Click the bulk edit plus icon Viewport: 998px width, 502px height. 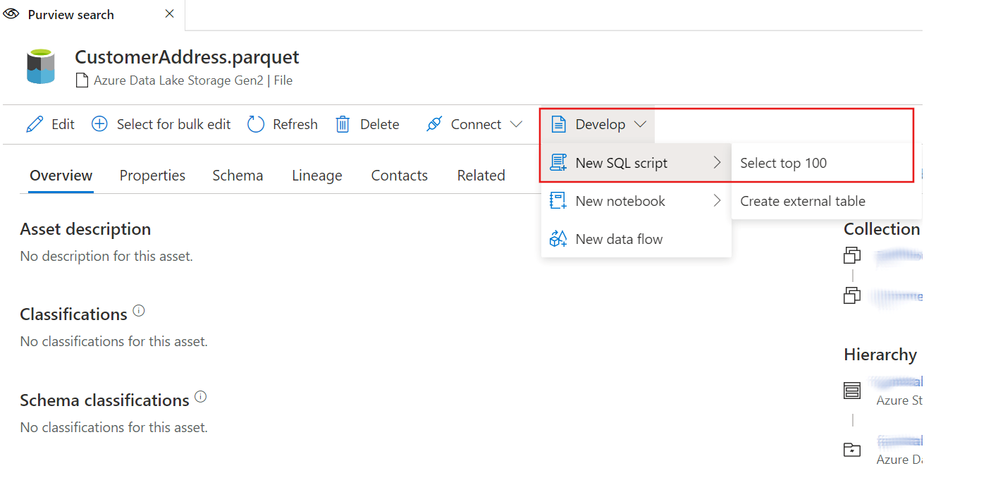coord(99,124)
